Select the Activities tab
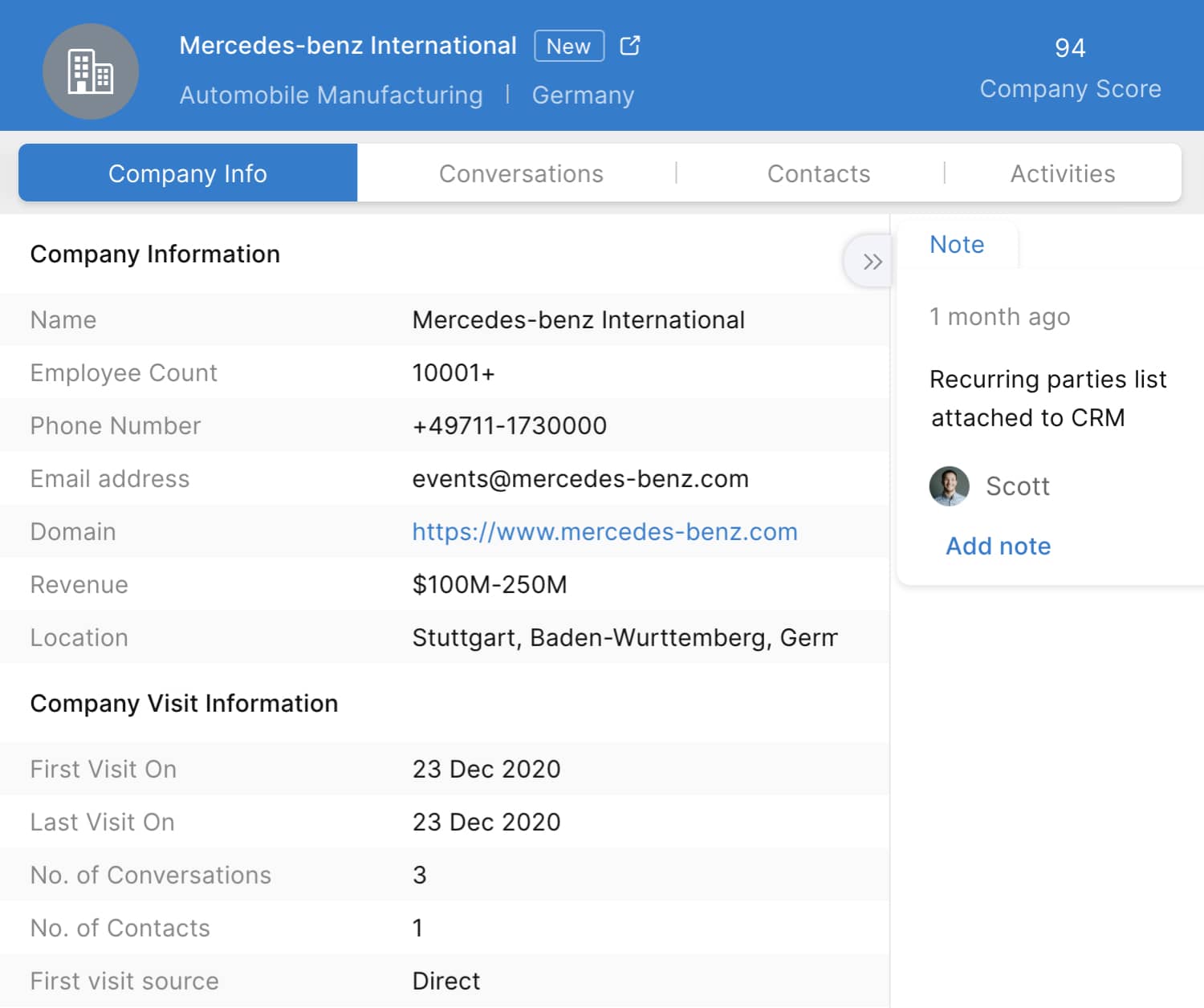1204x1008 pixels. (1062, 173)
